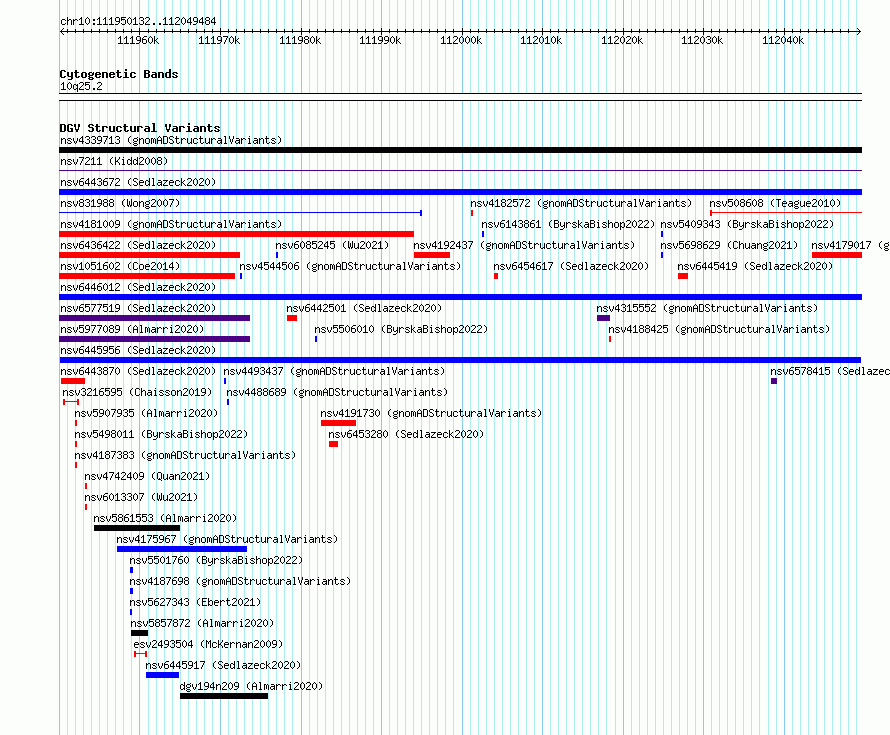Click nsv6453280 (Sedlazeck2020) label
Screen dimensions: 890x735
point(406,434)
